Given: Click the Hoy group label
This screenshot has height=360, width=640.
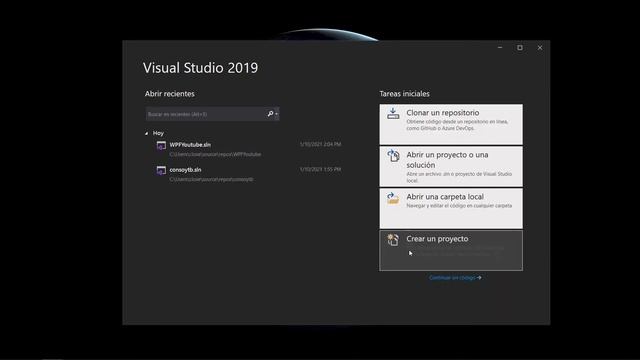Looking at the screenshot, I should [158, 133].
